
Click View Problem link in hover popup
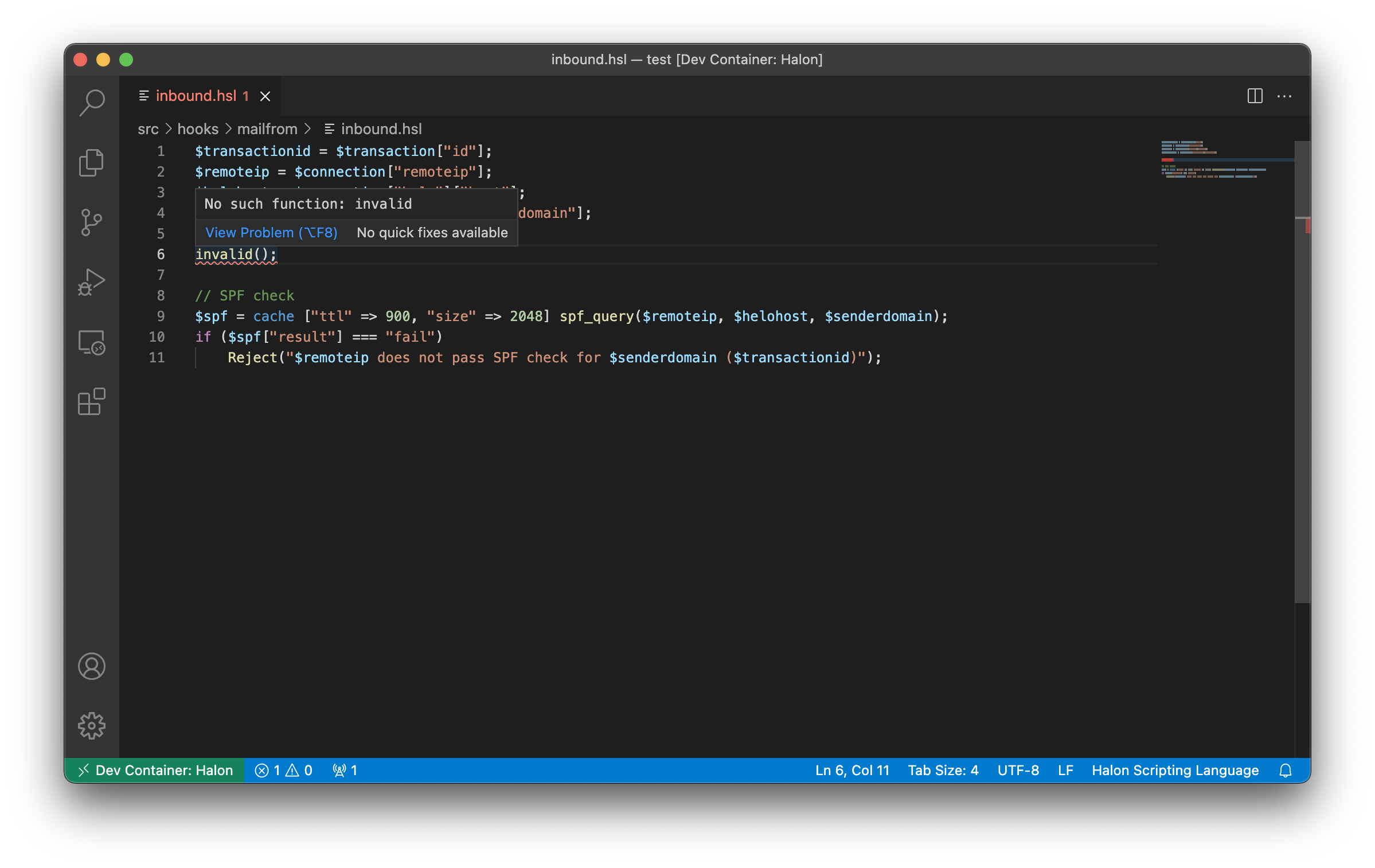pyautogui.click(x=271, y=233)
